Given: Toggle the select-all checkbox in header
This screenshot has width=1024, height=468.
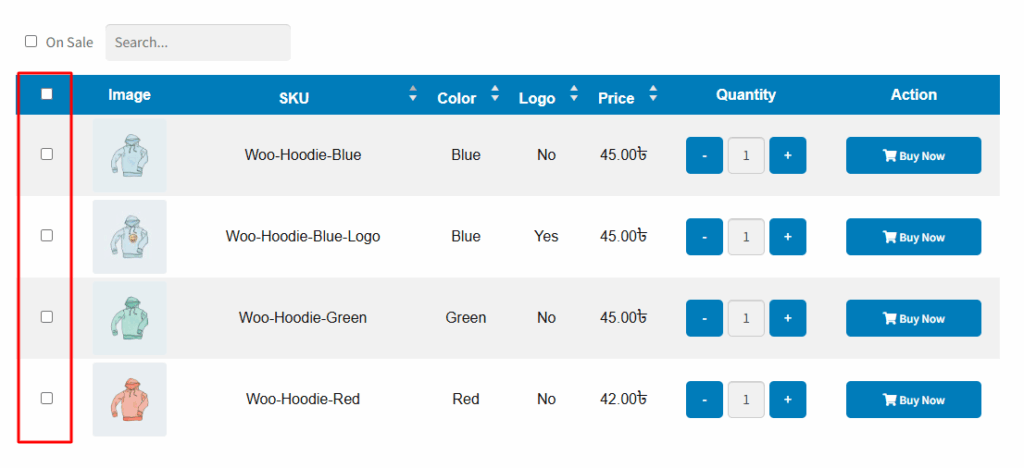Looking at the screenshot, I should [x=46, y=94].
